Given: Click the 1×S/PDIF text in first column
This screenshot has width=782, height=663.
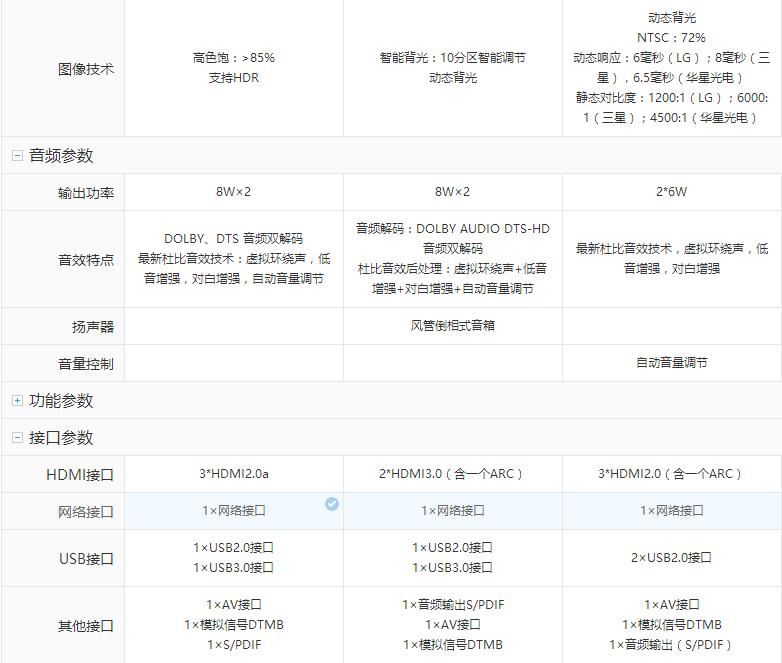Looking at the screenshot, I should pyautogui.click(x=233, y=645).
